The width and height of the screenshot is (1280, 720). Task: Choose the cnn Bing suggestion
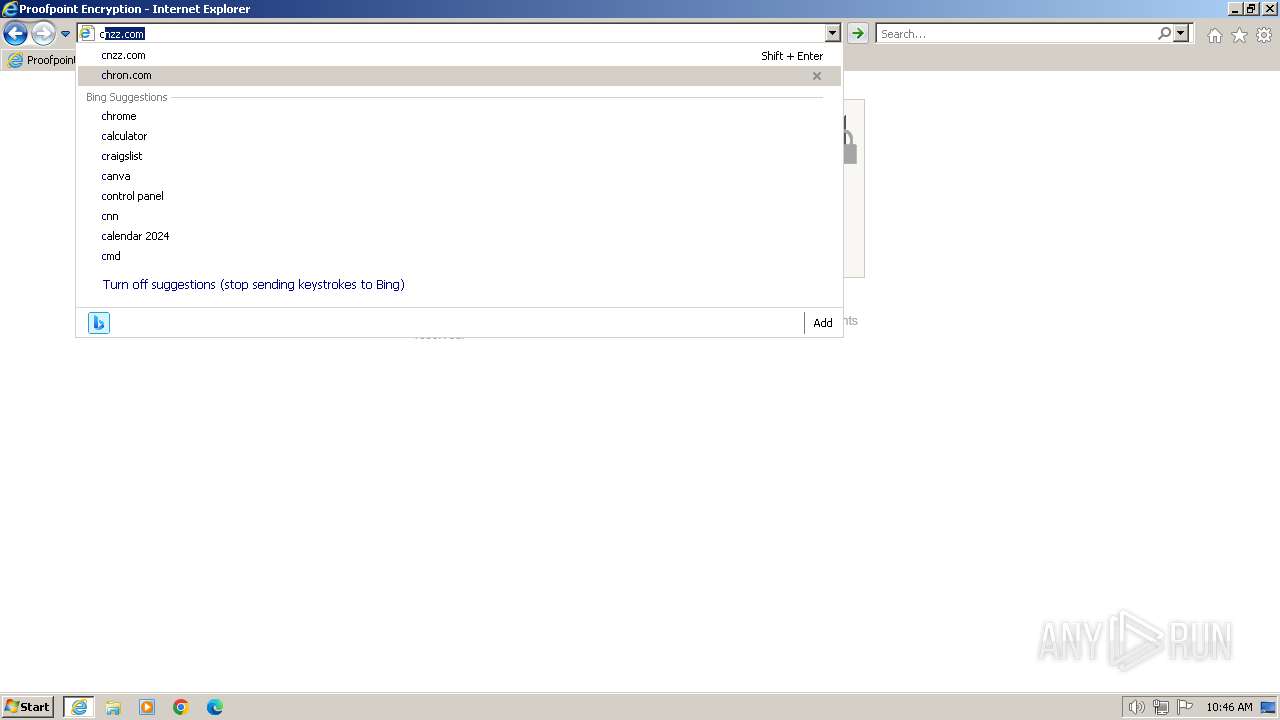pos(459,216)
